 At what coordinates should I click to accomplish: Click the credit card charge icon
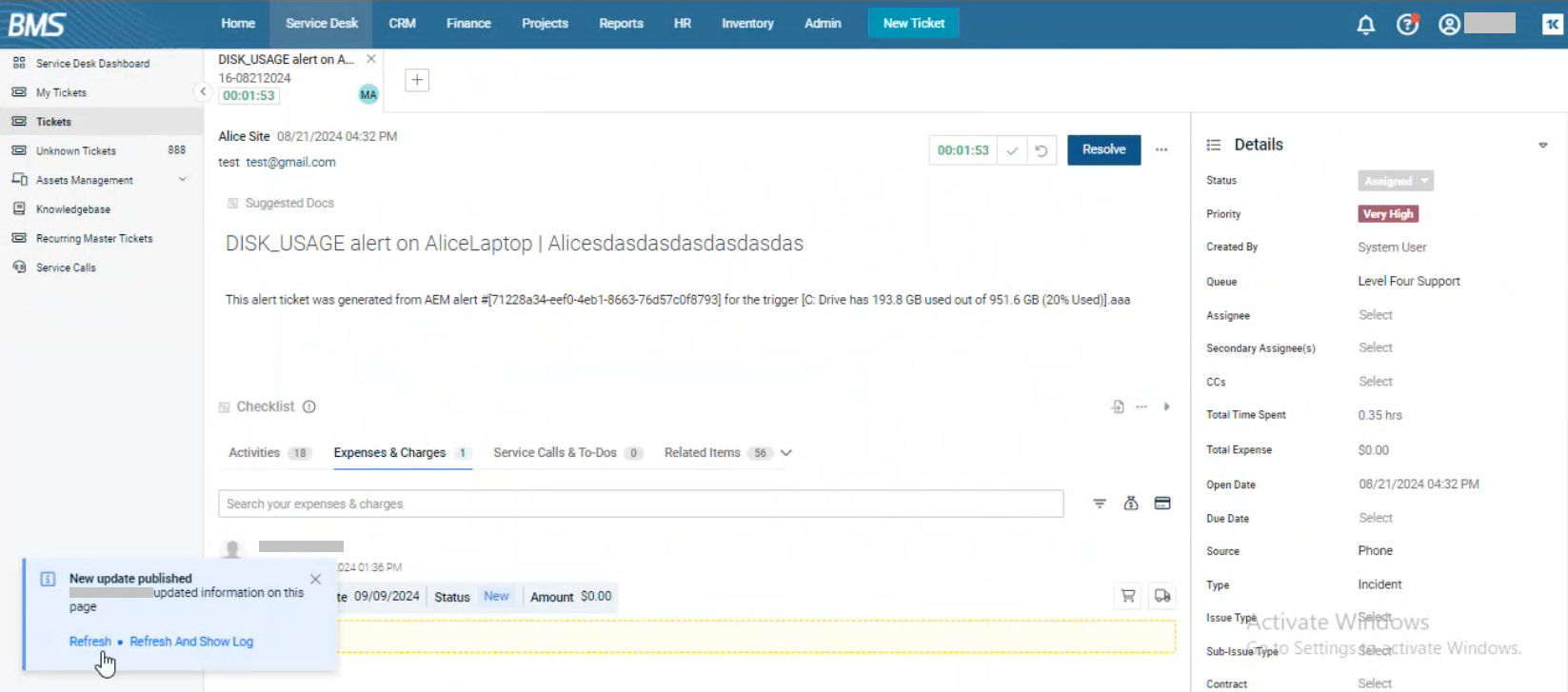click(x=1162, y=504)
